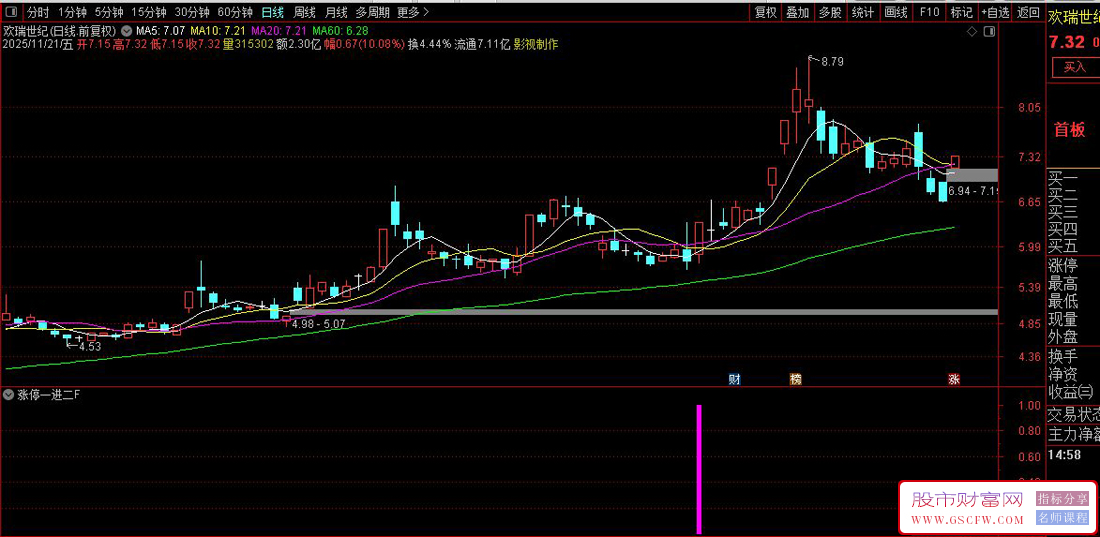Click the diamond icon above the chart
This screenshot has width=1100, height=537.
tap(972, 33)
